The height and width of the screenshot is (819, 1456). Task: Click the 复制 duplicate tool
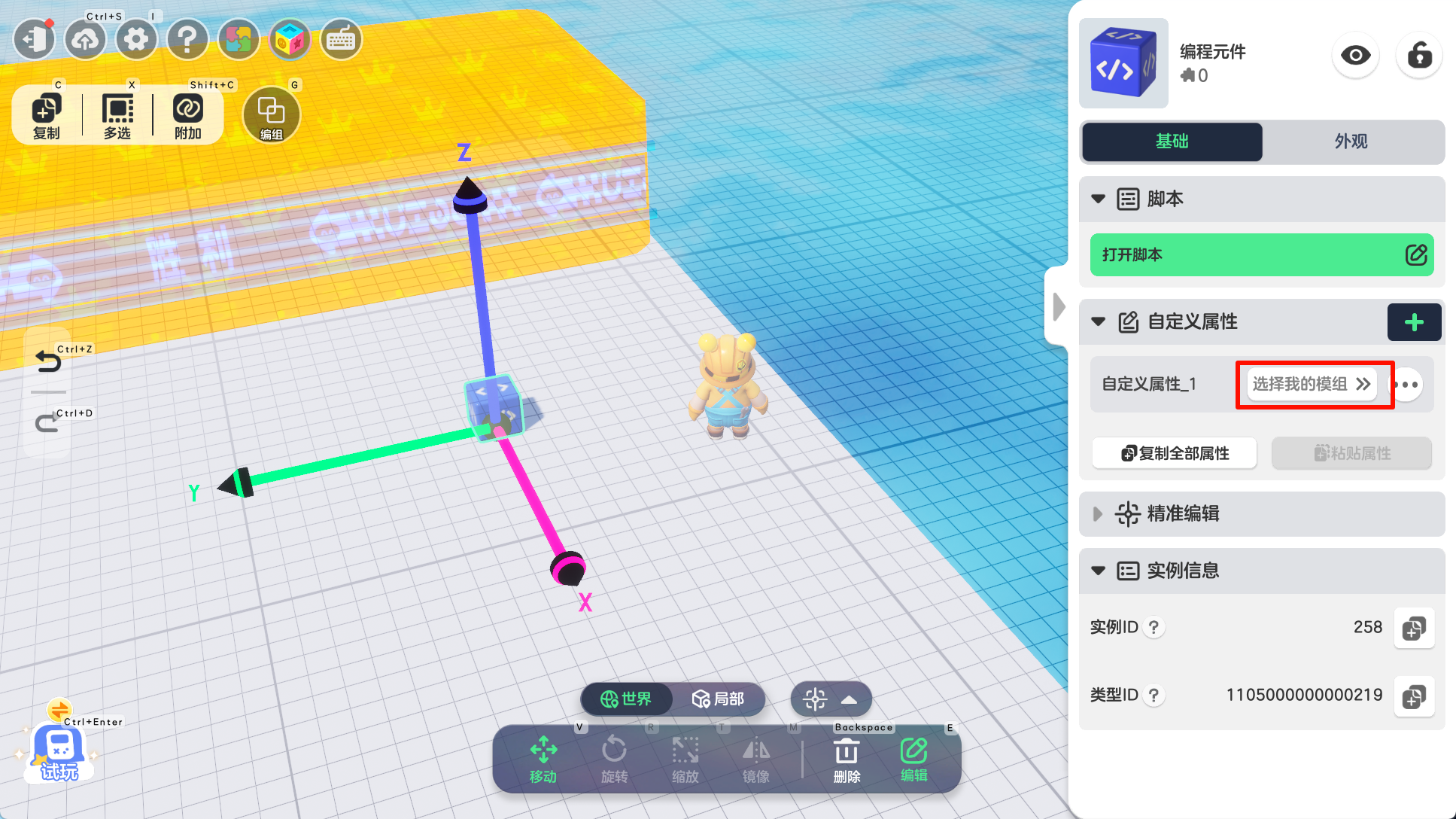coord(47,116)
